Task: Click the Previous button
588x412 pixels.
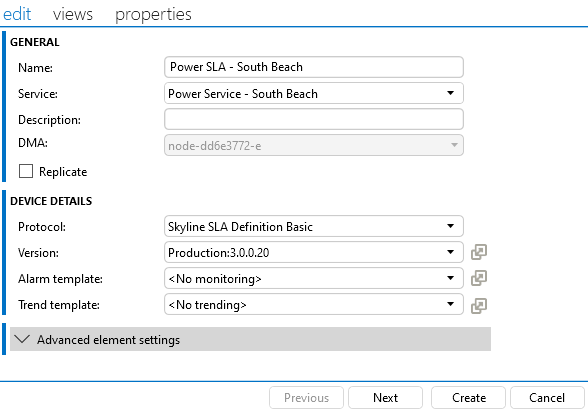Action: pyautogui.click(x=306, y=398)
